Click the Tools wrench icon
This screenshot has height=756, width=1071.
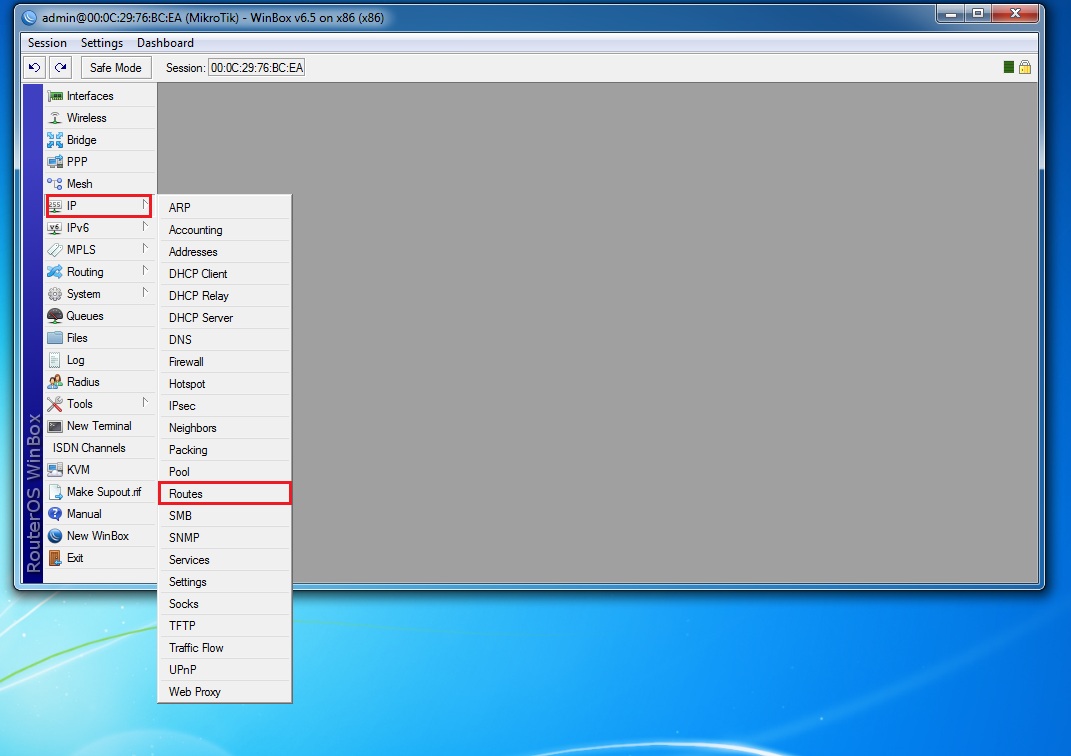[x=55, y=404]
